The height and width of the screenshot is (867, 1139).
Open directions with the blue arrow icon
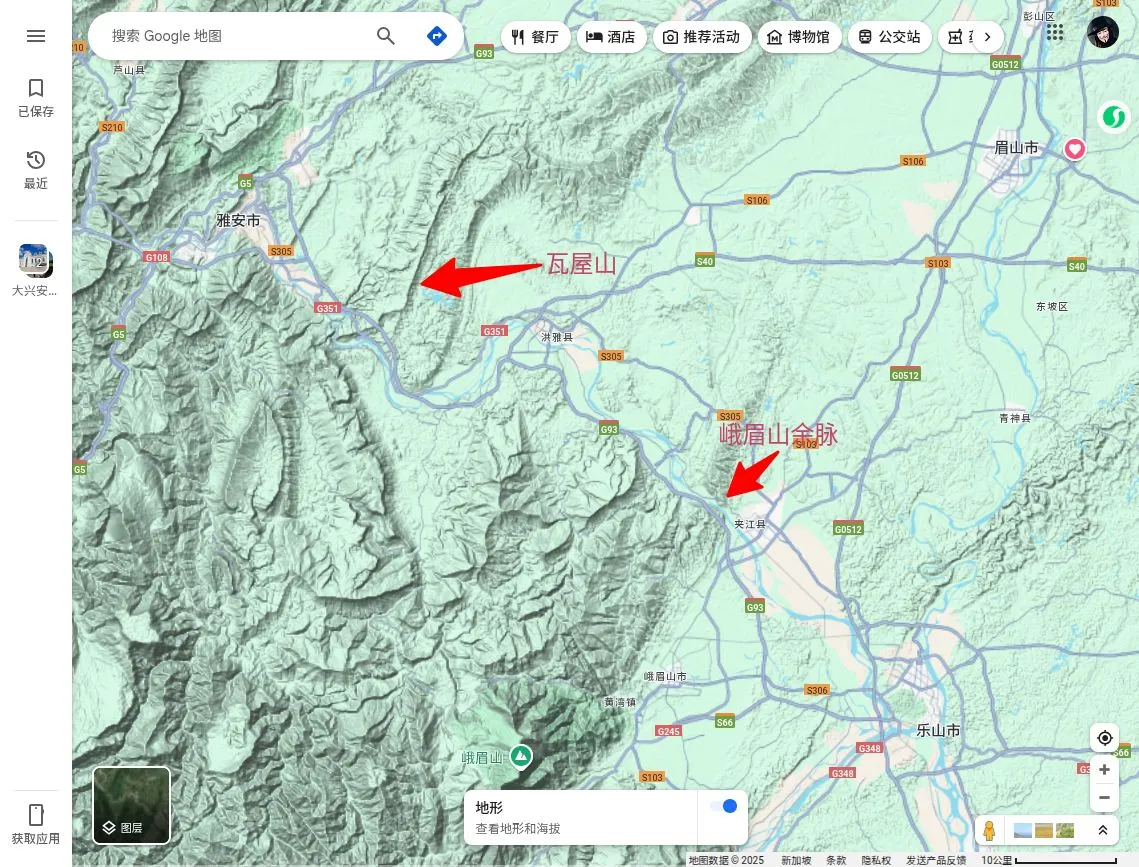pyautogui.click(x=437, y=36)
